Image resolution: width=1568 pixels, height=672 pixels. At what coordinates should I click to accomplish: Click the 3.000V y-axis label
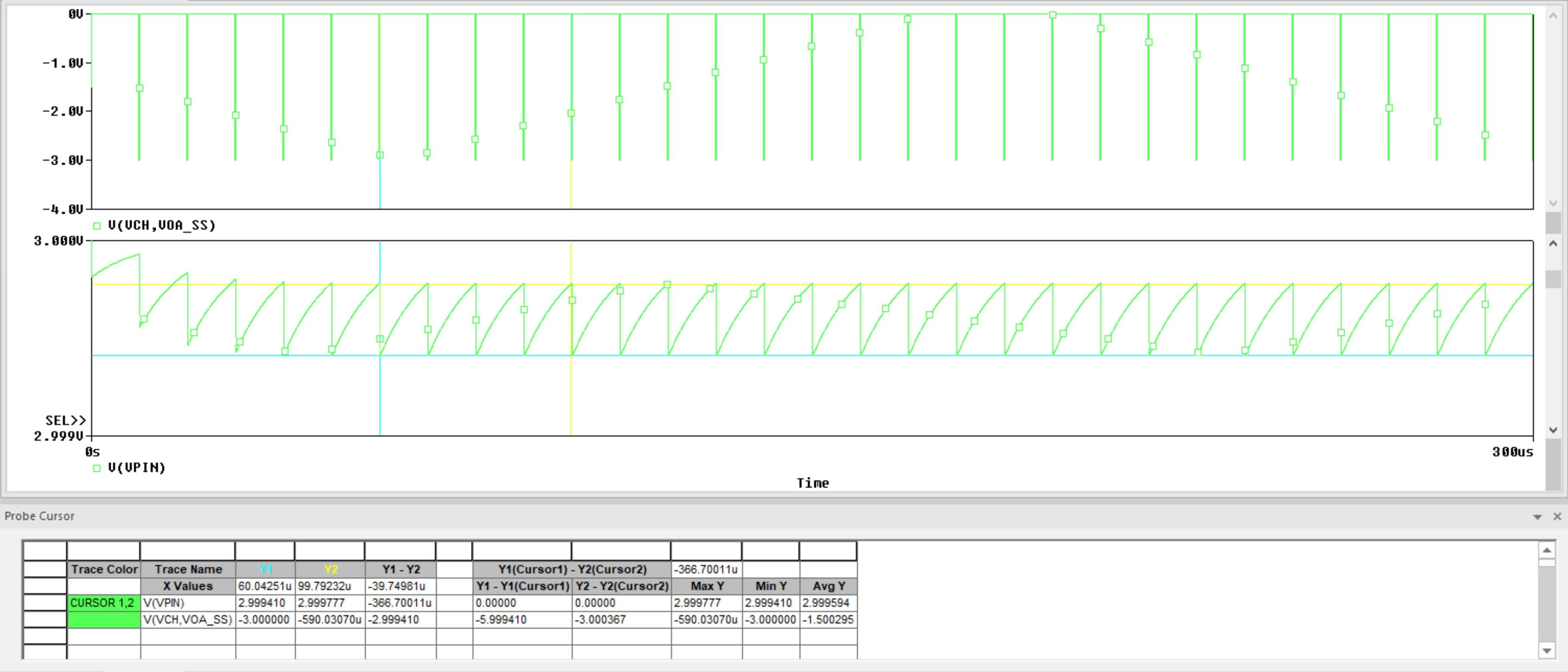pos(59,241)
